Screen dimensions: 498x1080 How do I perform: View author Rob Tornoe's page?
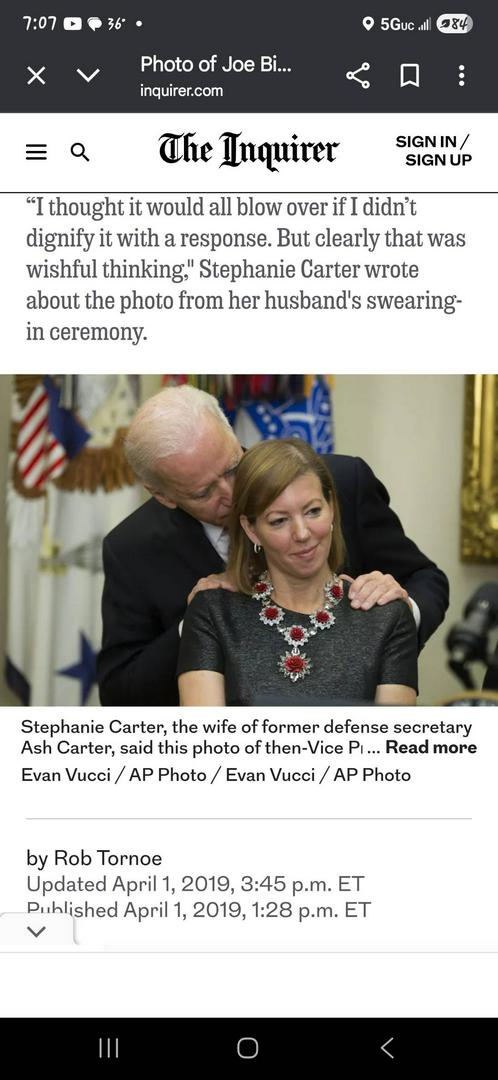coord(108,858)
